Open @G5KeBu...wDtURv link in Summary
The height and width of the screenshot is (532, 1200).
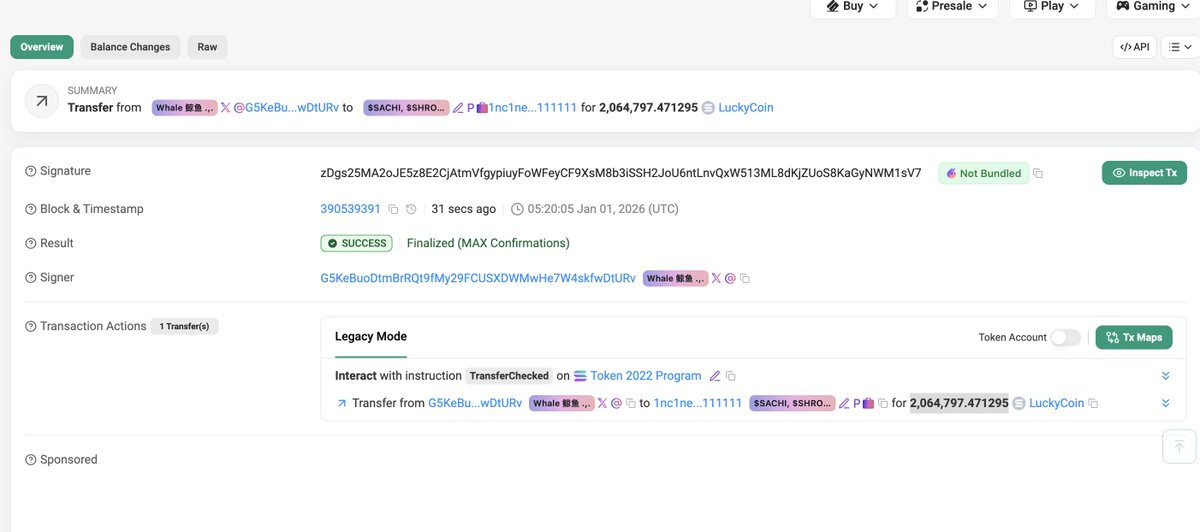tap(286, 107)
